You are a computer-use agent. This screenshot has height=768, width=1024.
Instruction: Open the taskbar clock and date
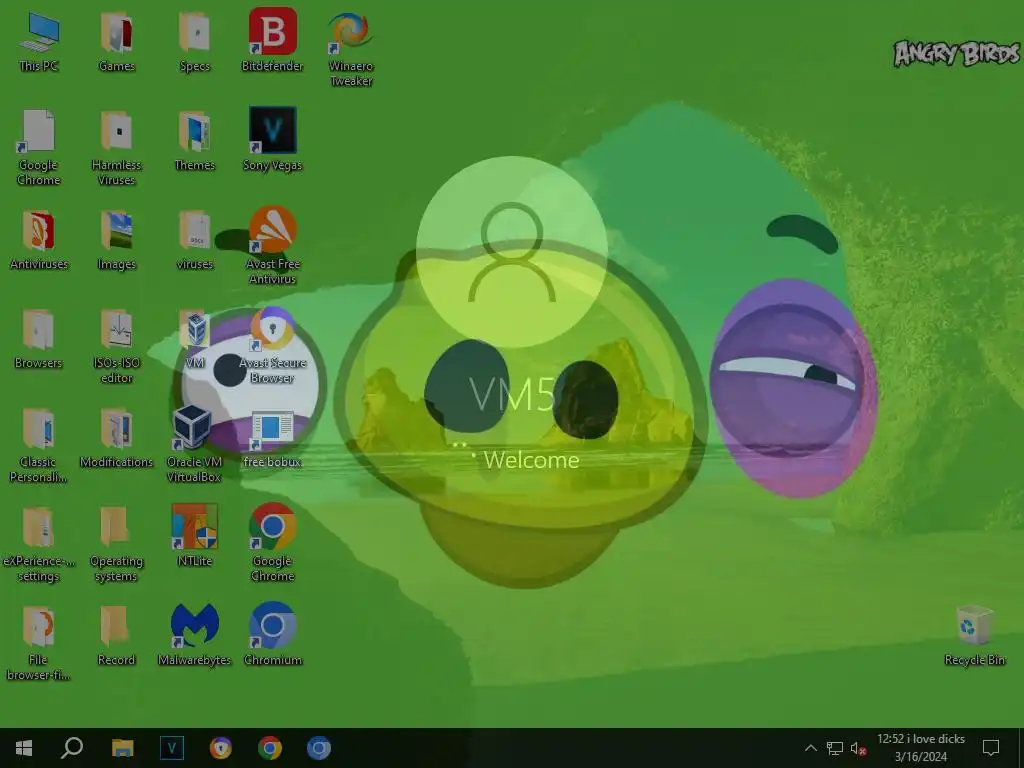click(921, 748)
